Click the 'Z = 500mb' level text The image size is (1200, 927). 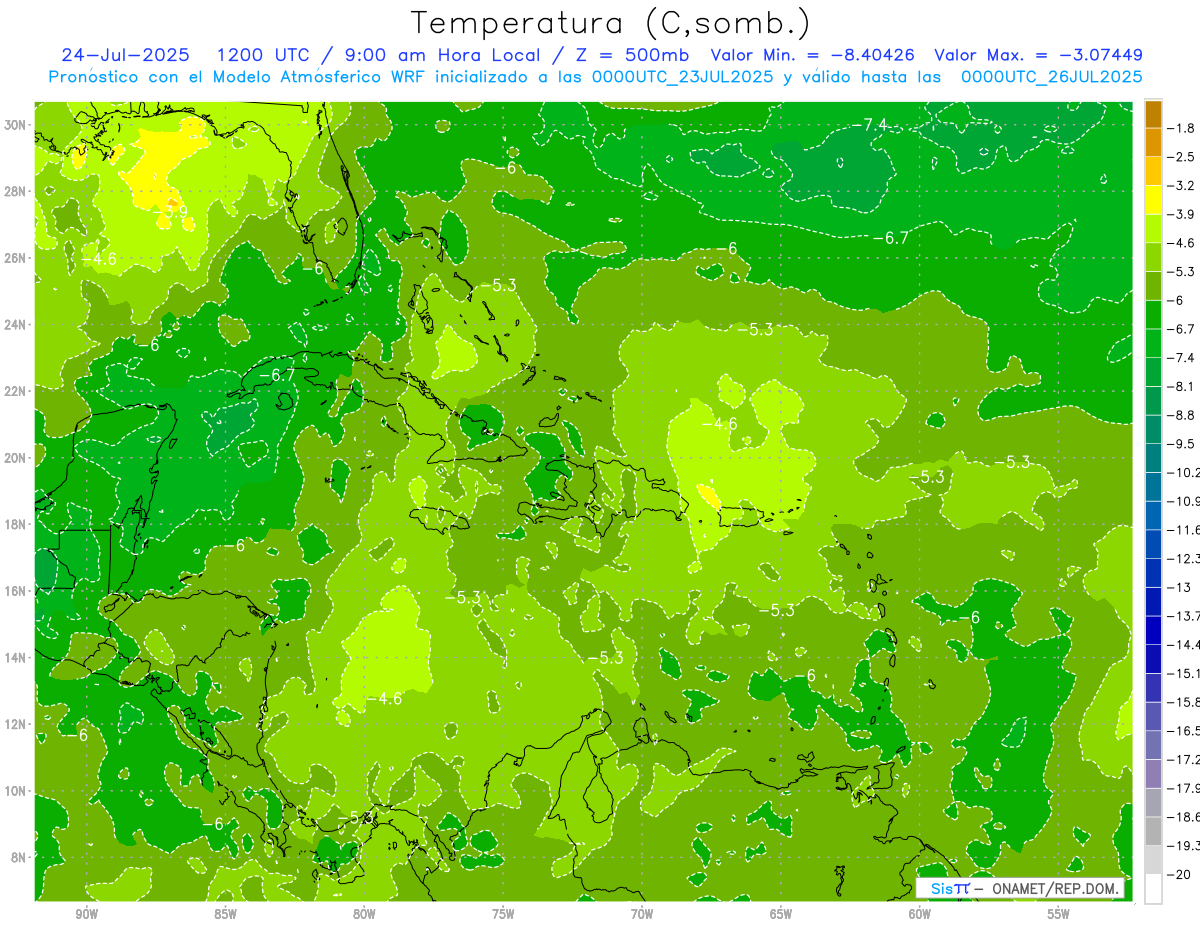pos(631,55)
